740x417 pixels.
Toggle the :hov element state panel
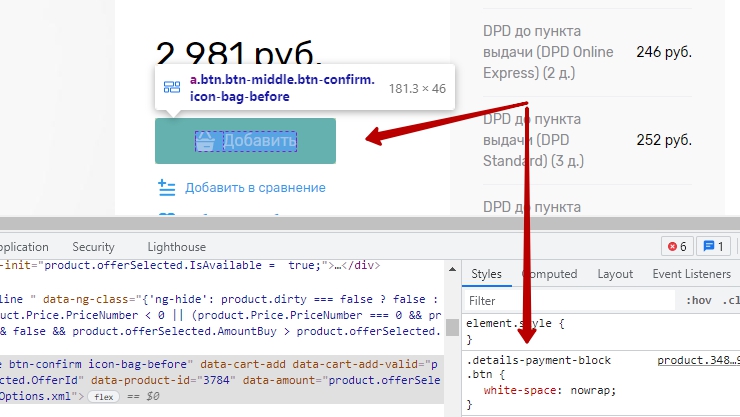697,300
